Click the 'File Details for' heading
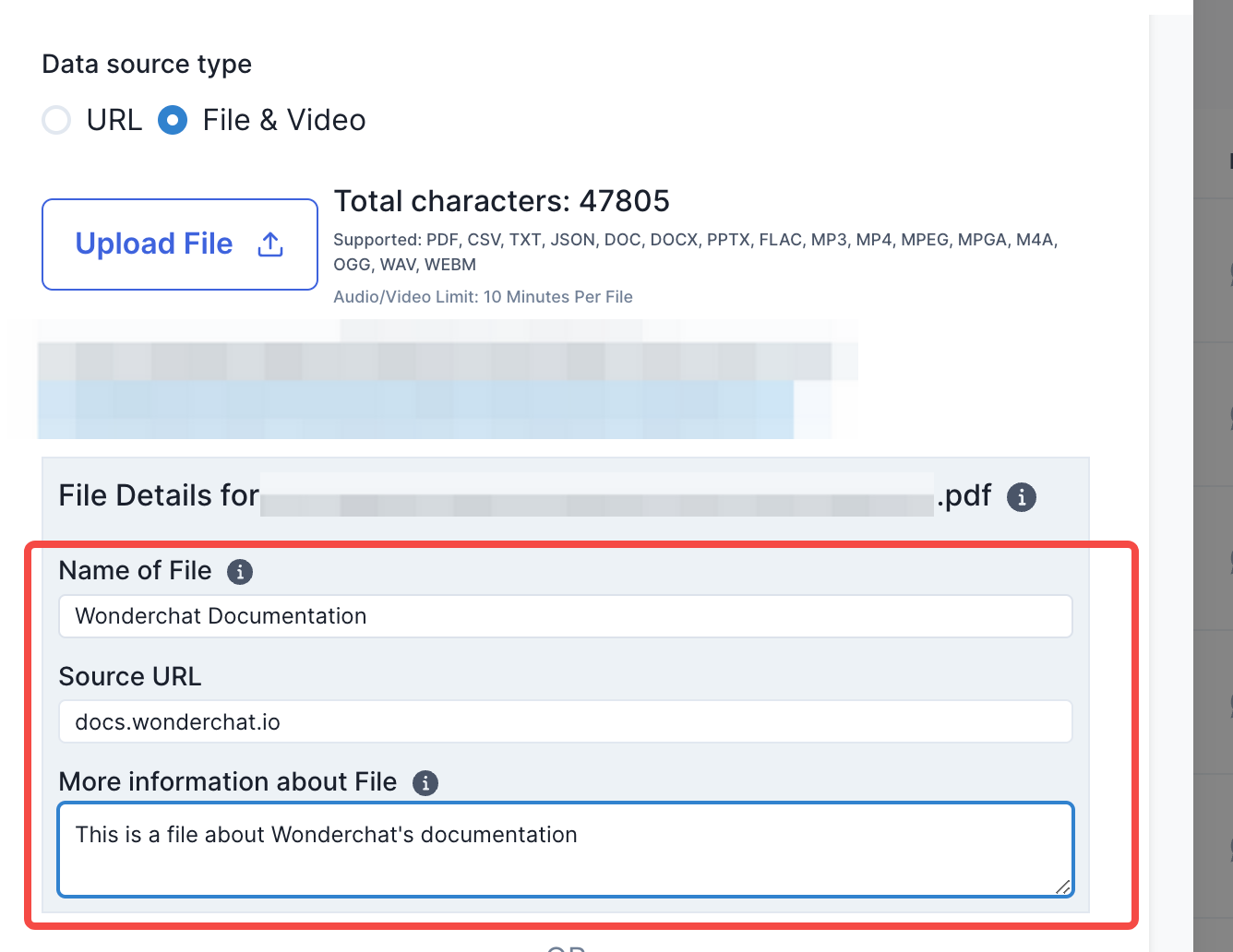The height and width of the screenshot is (952, 1233). point(159,495)
